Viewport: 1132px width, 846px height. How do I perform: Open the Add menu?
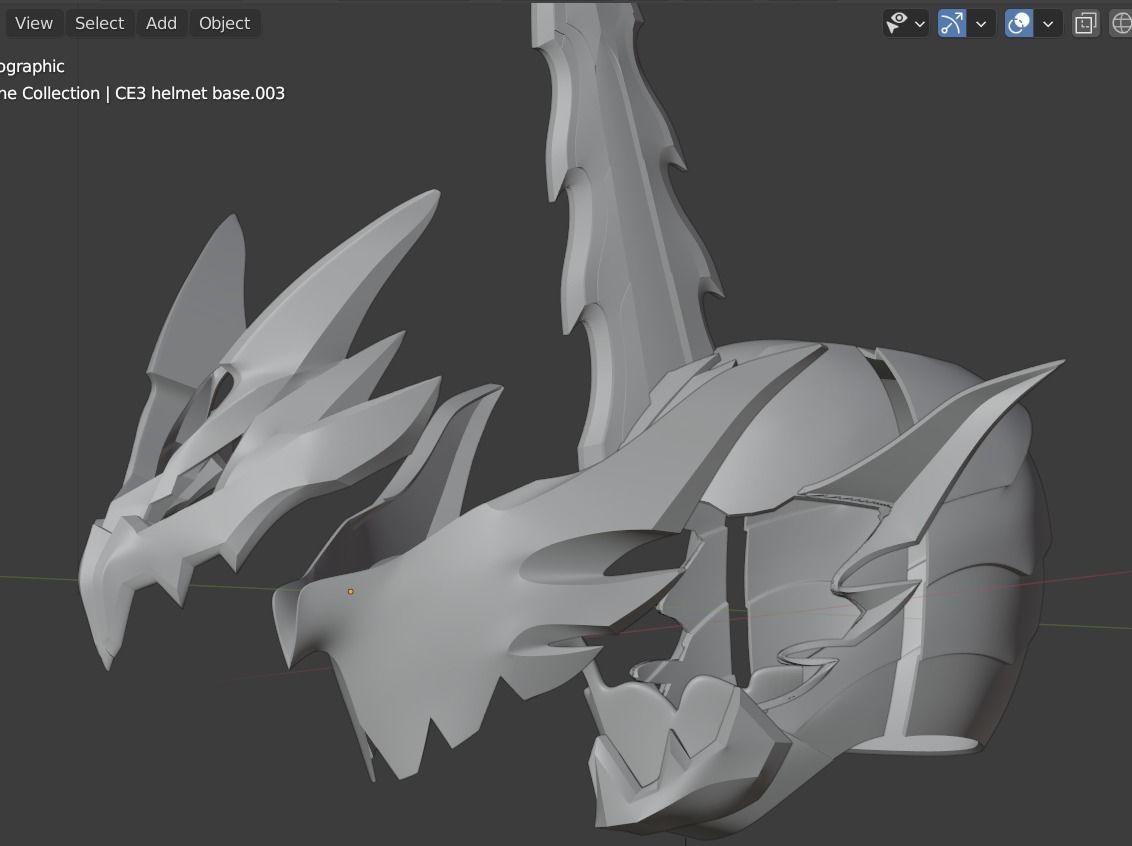(161, 23)
